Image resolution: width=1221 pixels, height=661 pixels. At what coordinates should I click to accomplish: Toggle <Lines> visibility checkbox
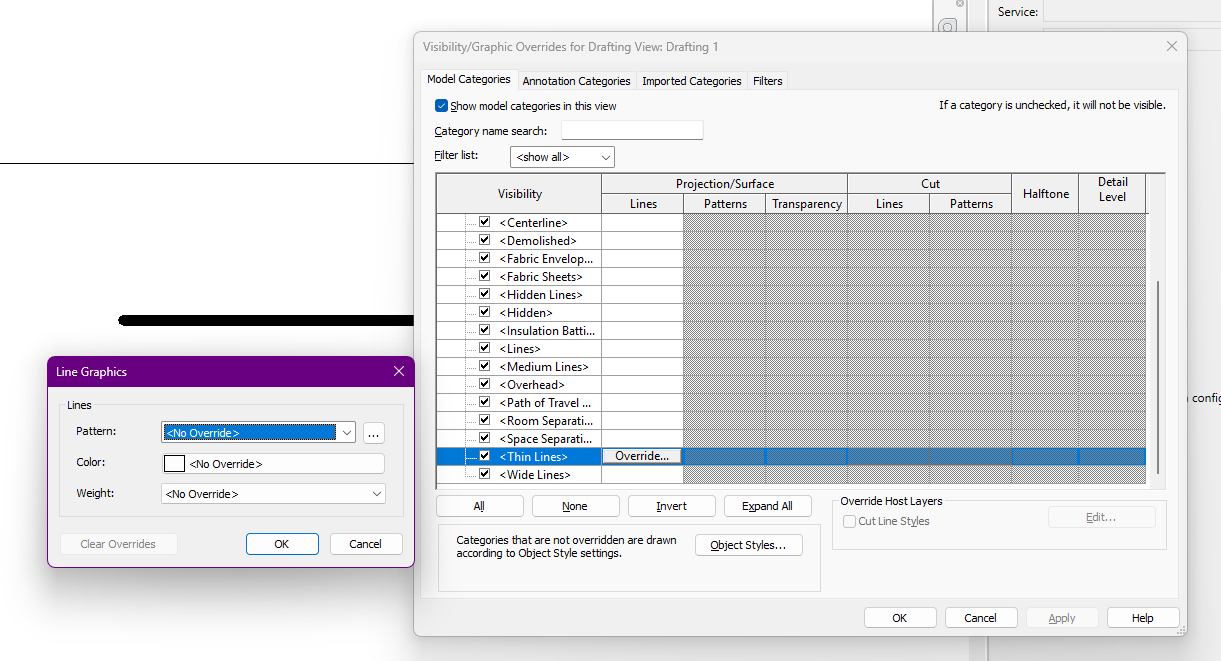[x=484, y=348]
